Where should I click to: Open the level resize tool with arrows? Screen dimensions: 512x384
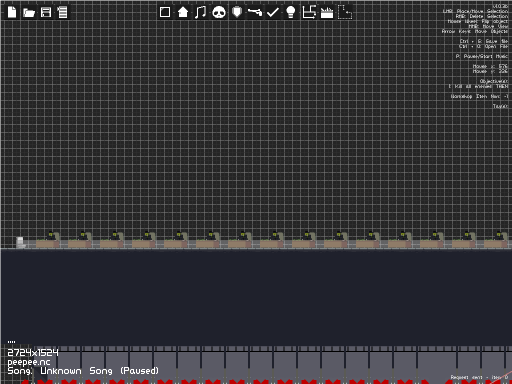pos(309,12)
